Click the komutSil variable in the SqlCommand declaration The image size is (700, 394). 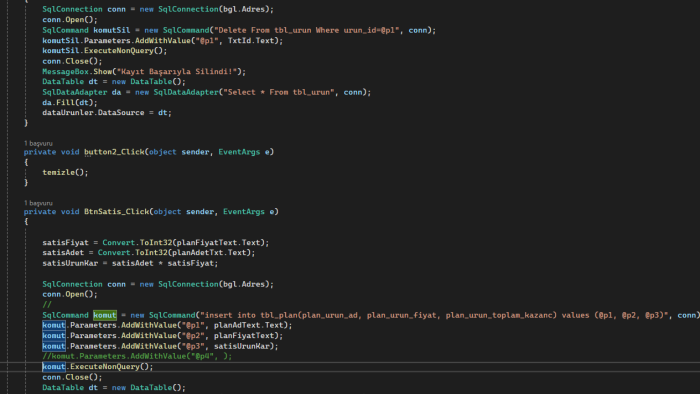pyautogui.click(x=112, y=30)
